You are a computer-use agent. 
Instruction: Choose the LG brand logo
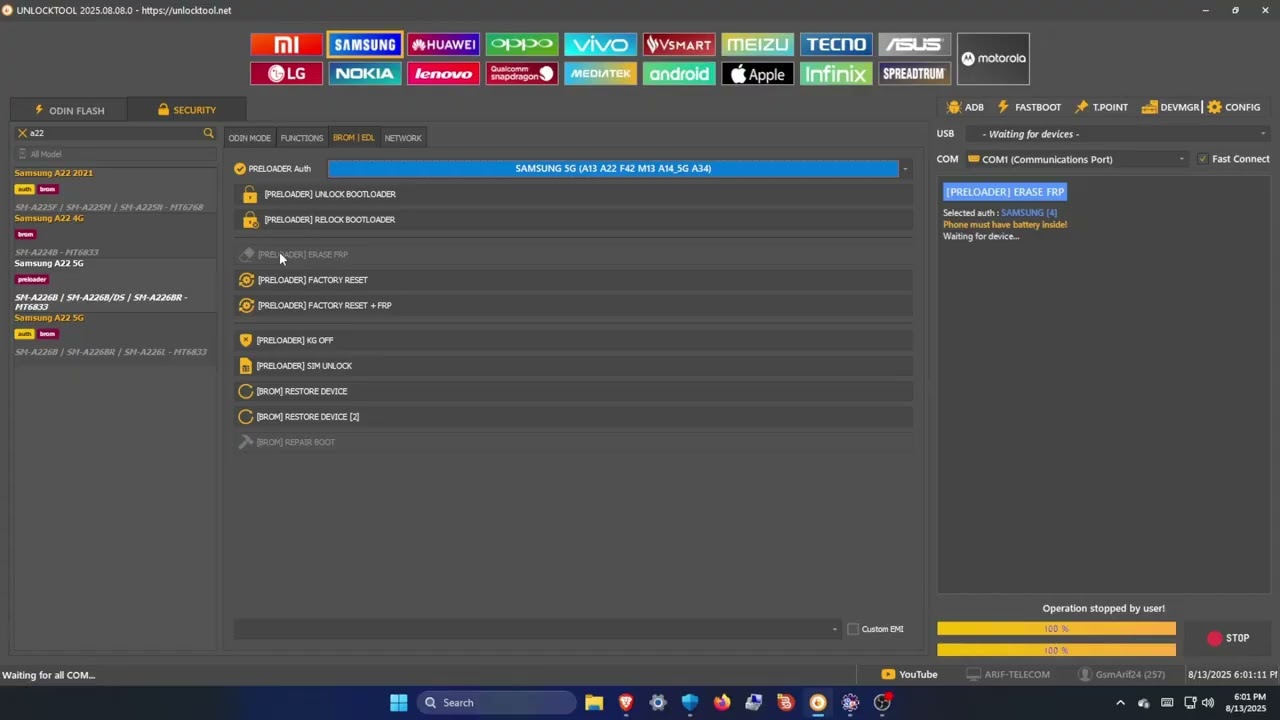click(287, 74)
